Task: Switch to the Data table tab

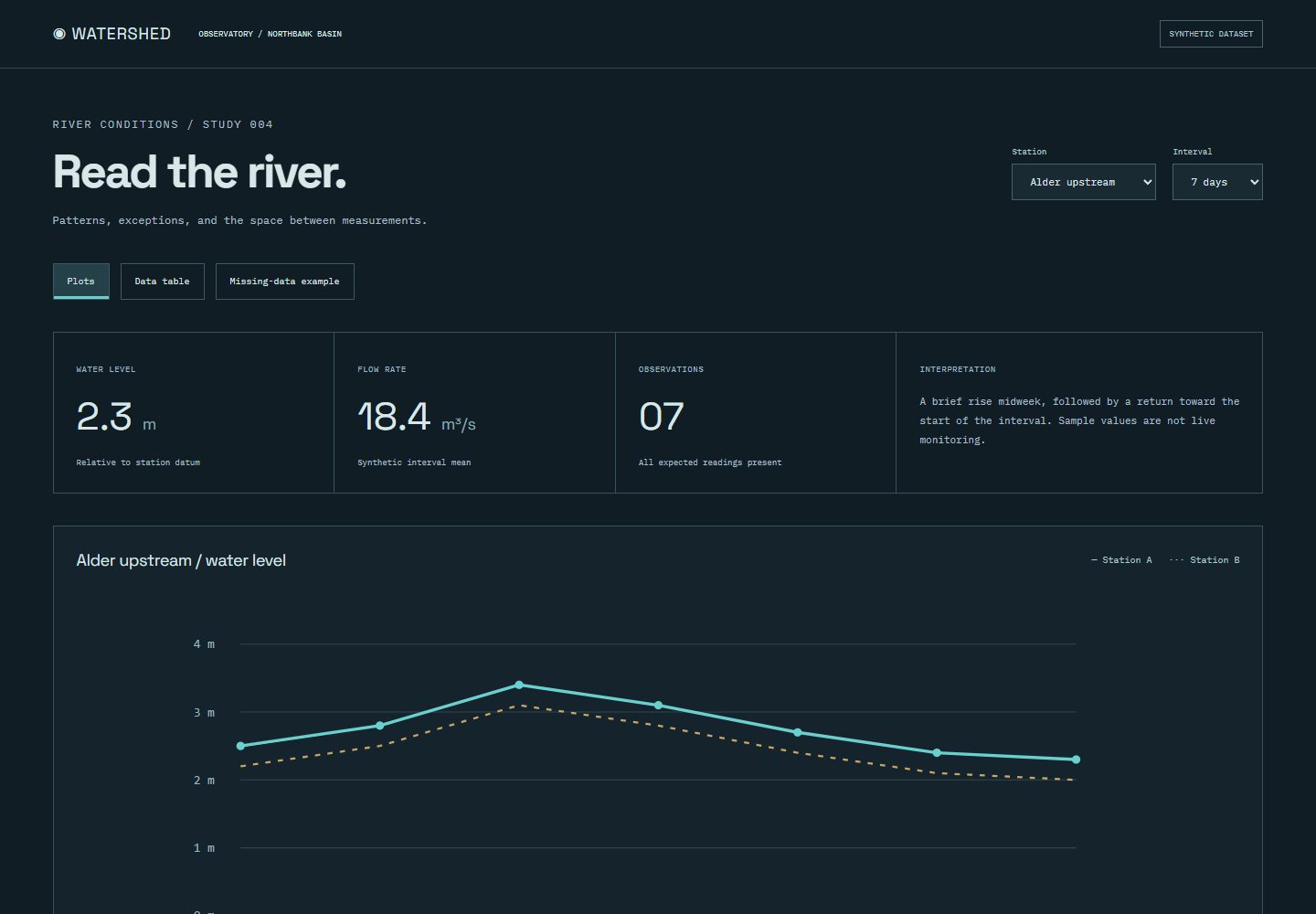Action: [163, 282]
